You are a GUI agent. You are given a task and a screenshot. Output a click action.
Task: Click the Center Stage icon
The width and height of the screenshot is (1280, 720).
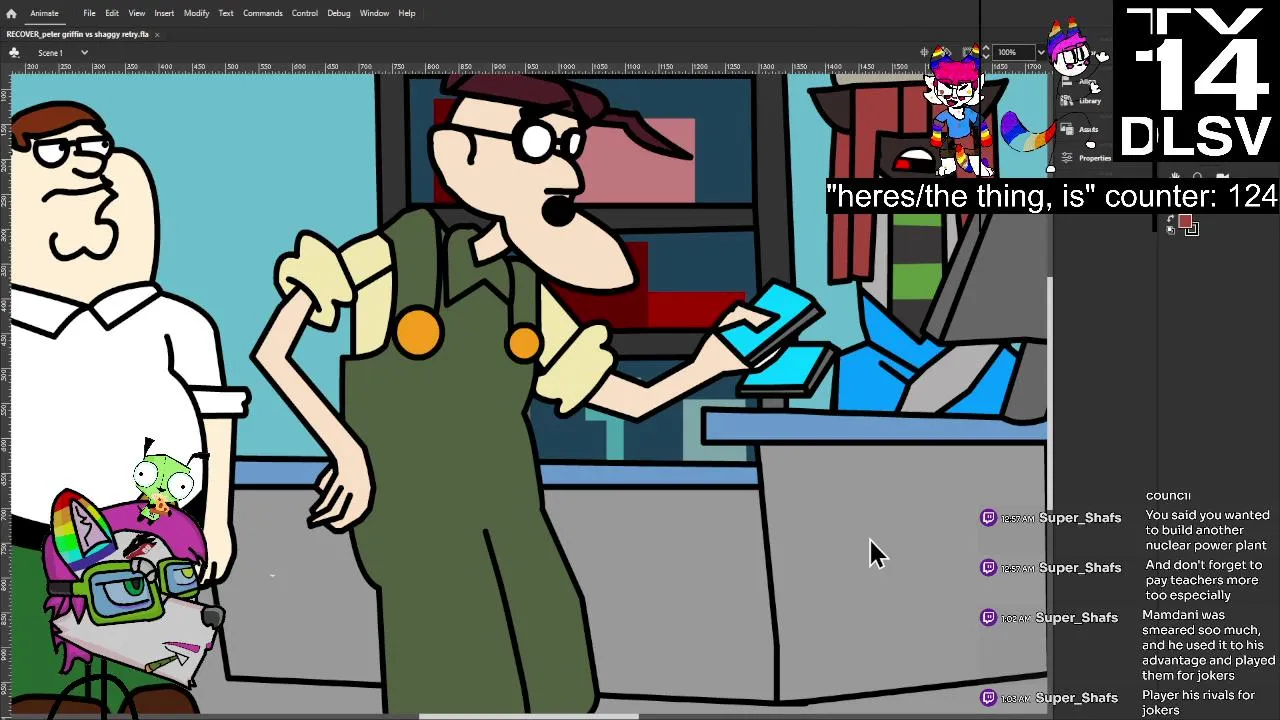click(x=924, y=52)
